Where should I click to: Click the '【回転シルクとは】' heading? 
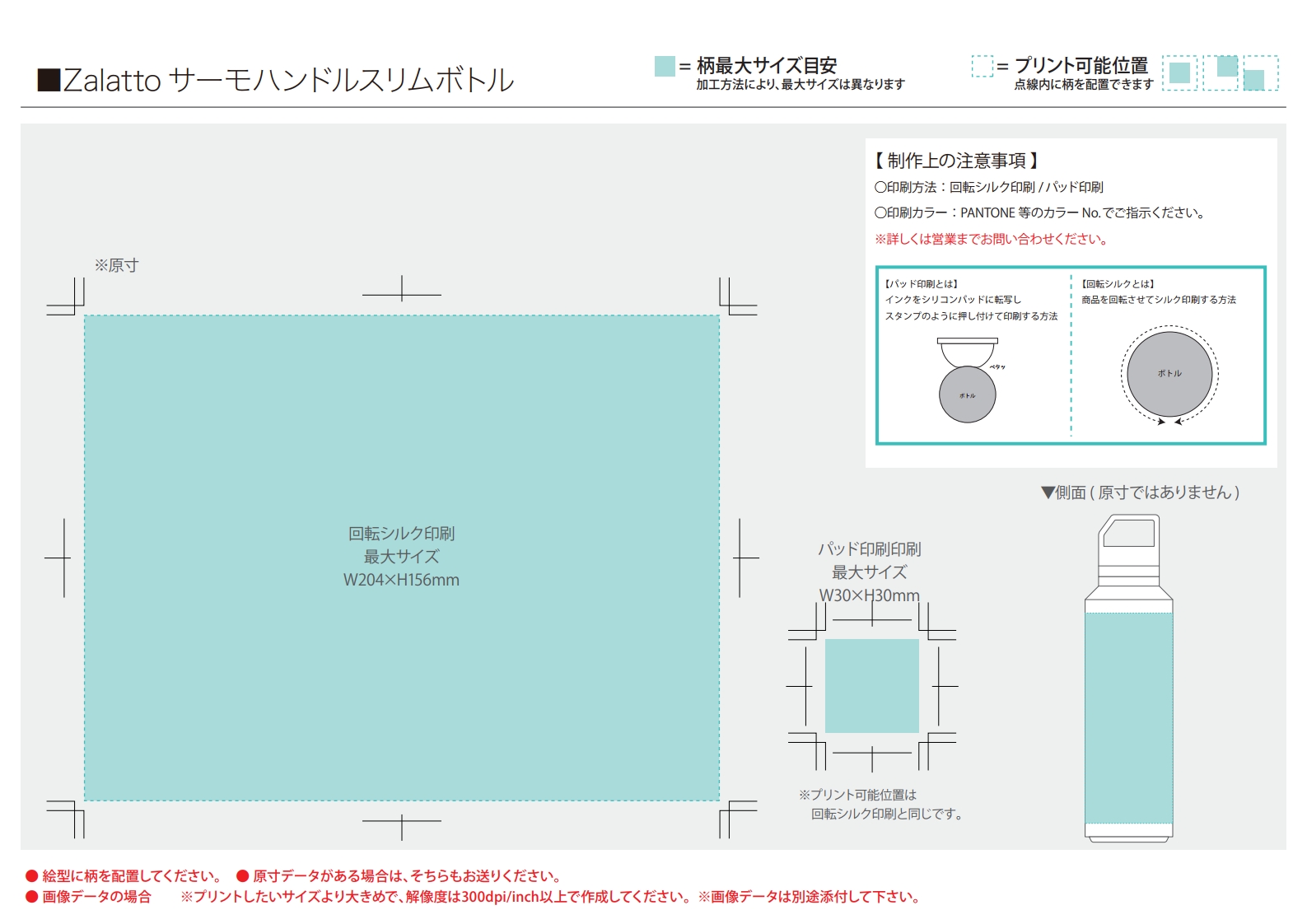[1118, 283]
